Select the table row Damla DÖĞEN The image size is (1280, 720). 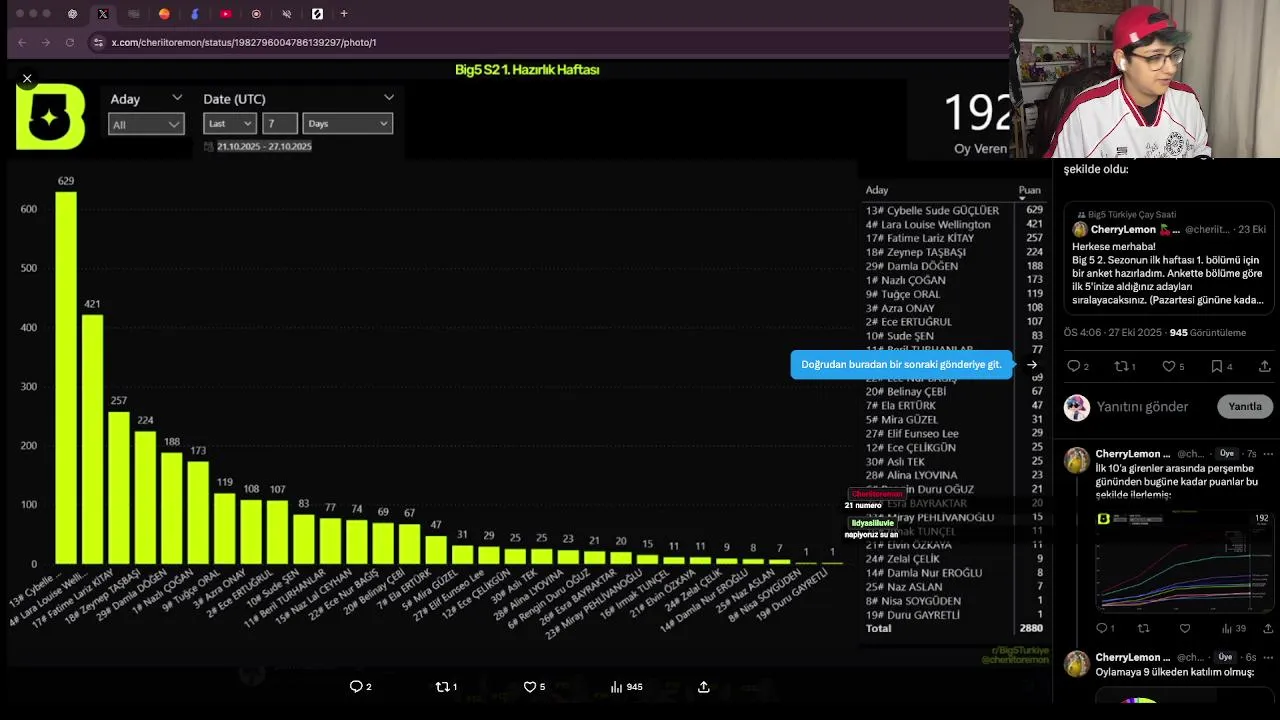click(954, 266)
